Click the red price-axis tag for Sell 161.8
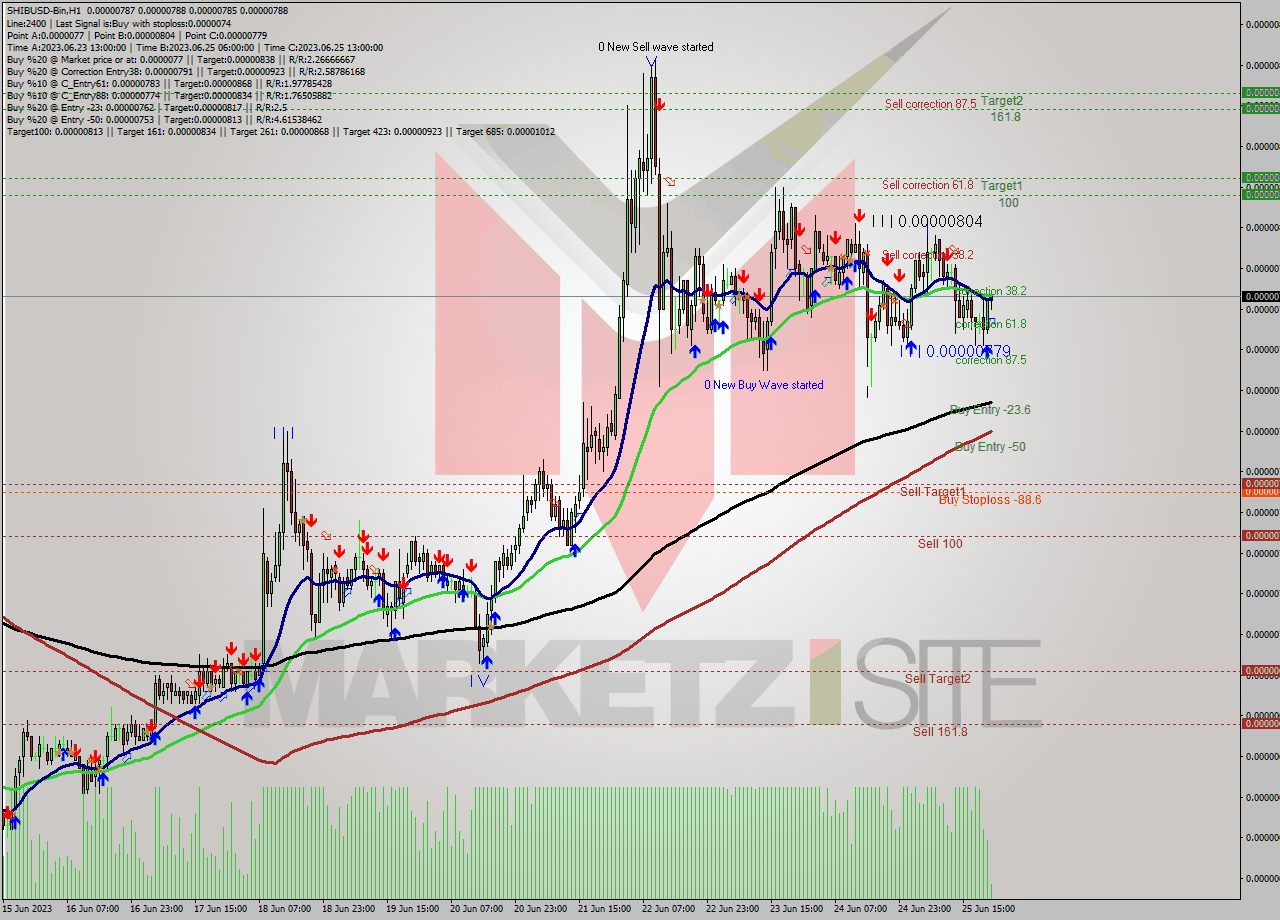This screenshot has height=920, width=1280. pos(1260,723)
